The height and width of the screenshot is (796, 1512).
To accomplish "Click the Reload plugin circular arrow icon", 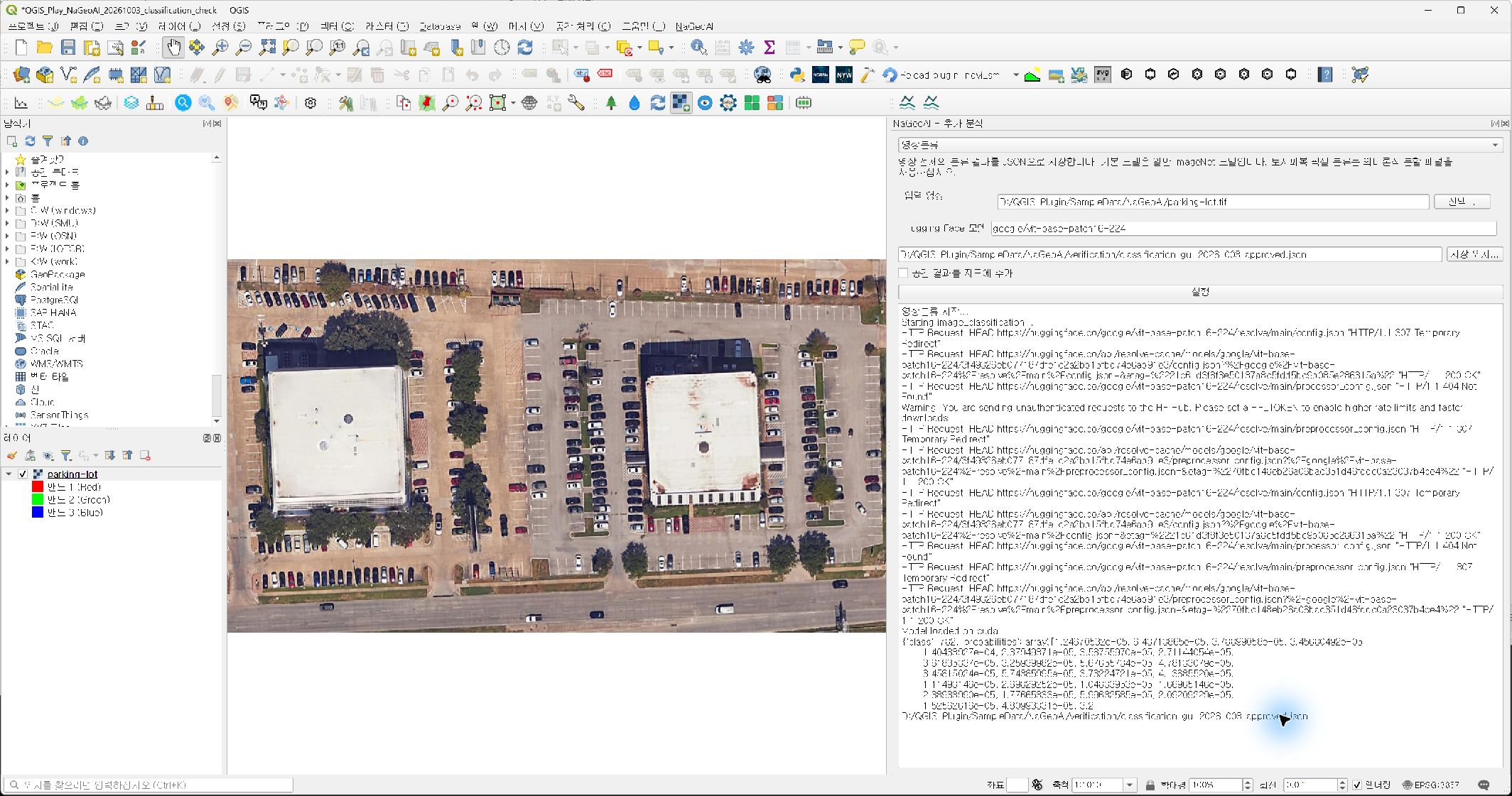I will tap(890, 75).
